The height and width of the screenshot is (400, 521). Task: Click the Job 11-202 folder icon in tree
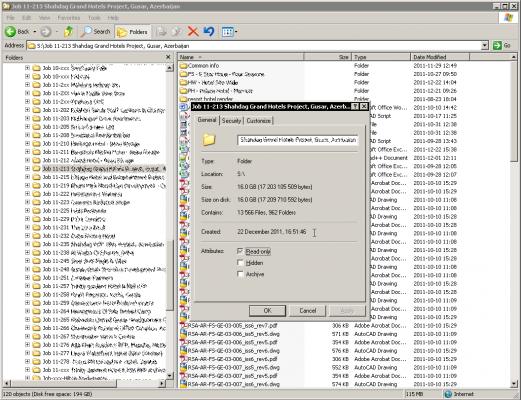(x=36, y=110)
